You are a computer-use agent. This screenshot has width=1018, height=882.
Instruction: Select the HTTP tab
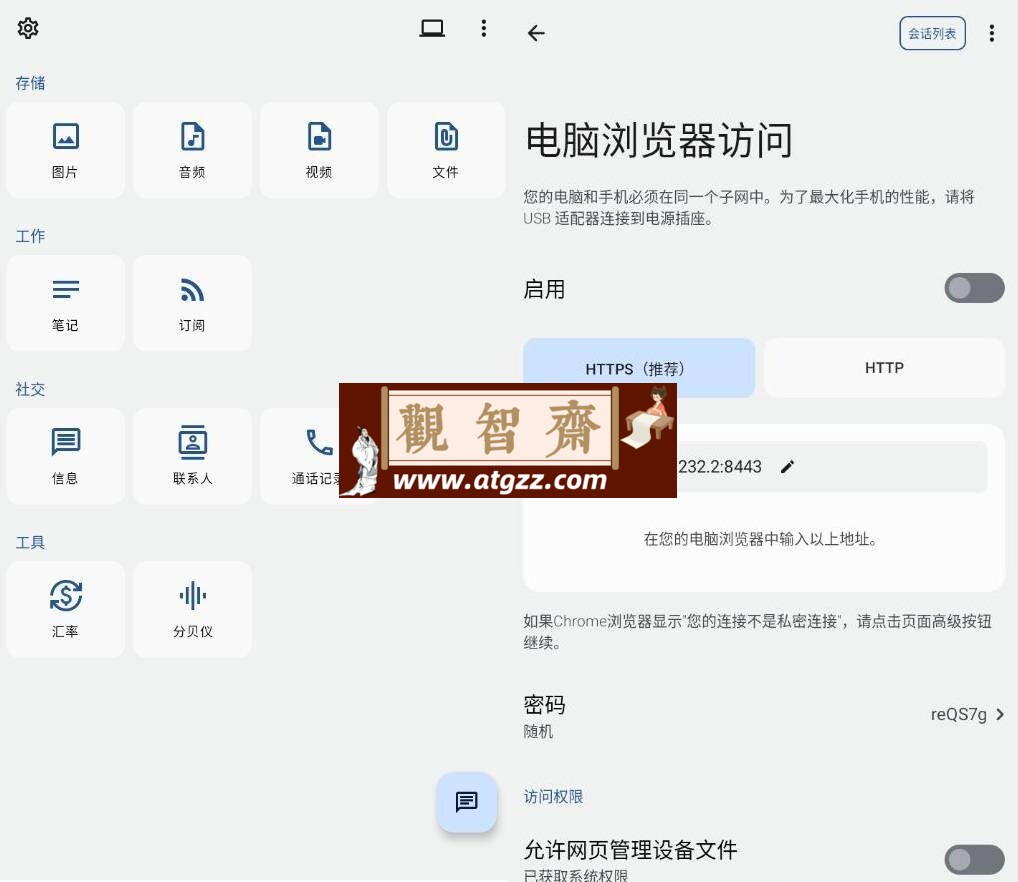pyautogui.click(x=884, y=367)
